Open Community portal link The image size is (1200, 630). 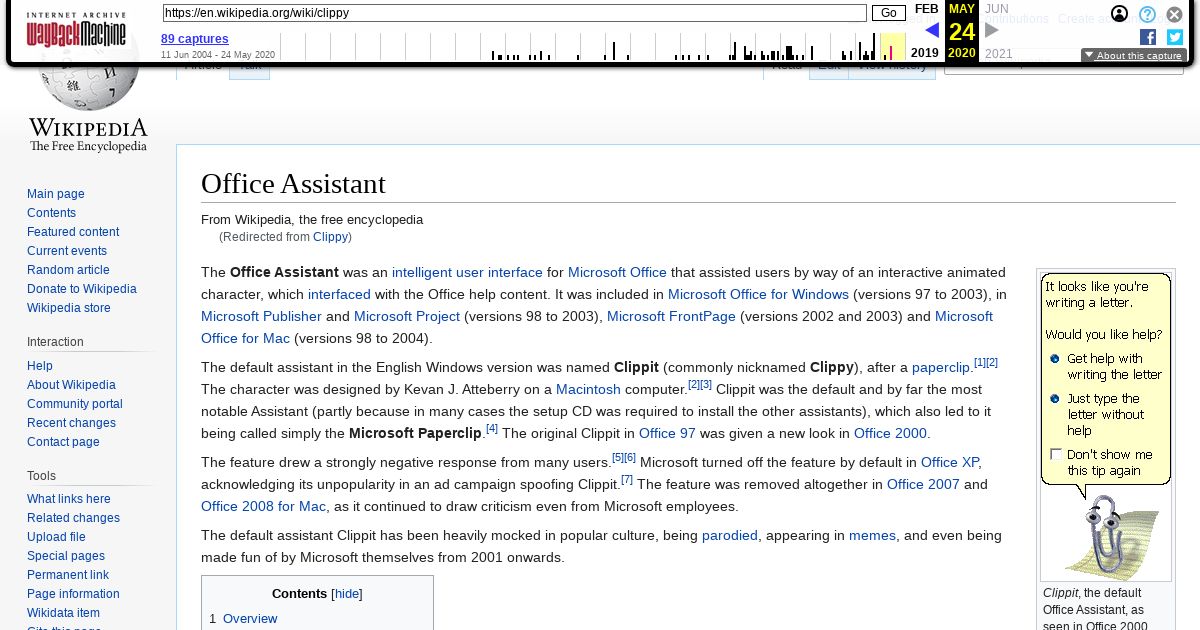point(75,404)
